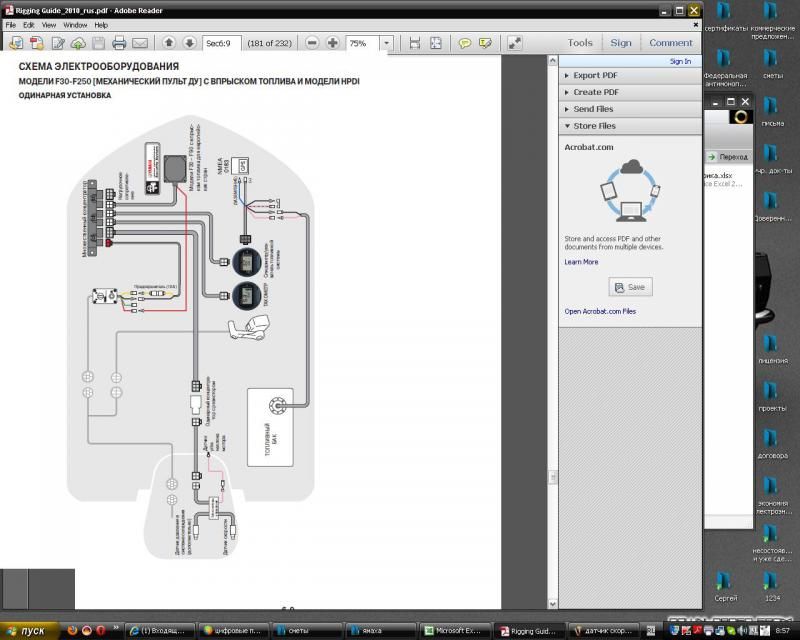This screenshot has height=640, width=800.
Task: Click the Zoom In plus button
Action: (332, 43)
